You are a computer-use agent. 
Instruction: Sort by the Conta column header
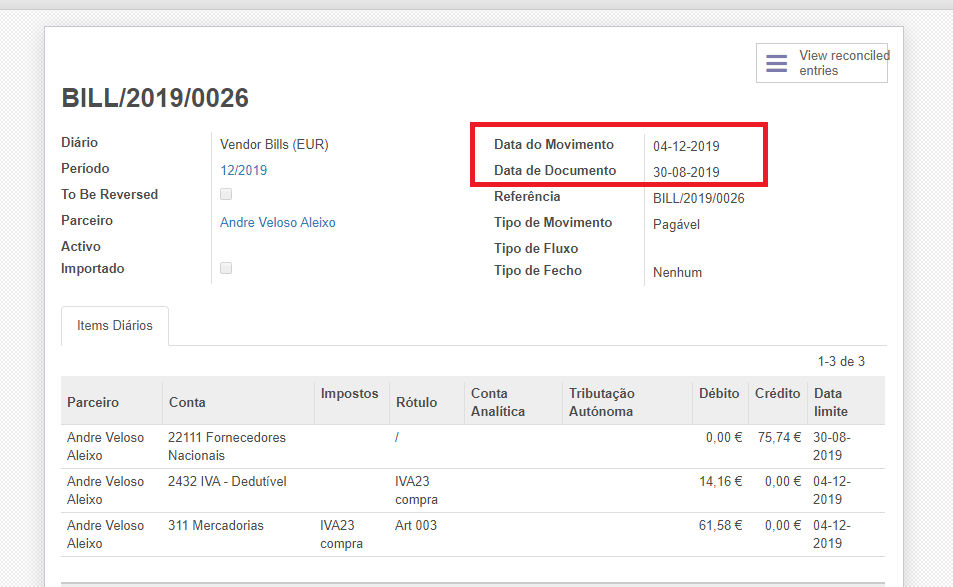click(187, 402)
